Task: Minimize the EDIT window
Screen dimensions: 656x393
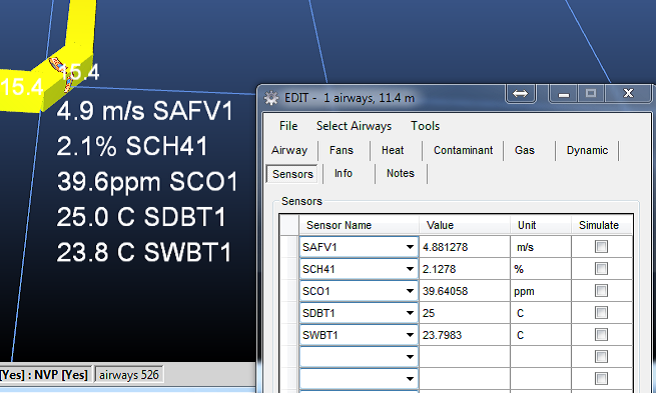Action: pyautogui.click(x=564, y=94)
